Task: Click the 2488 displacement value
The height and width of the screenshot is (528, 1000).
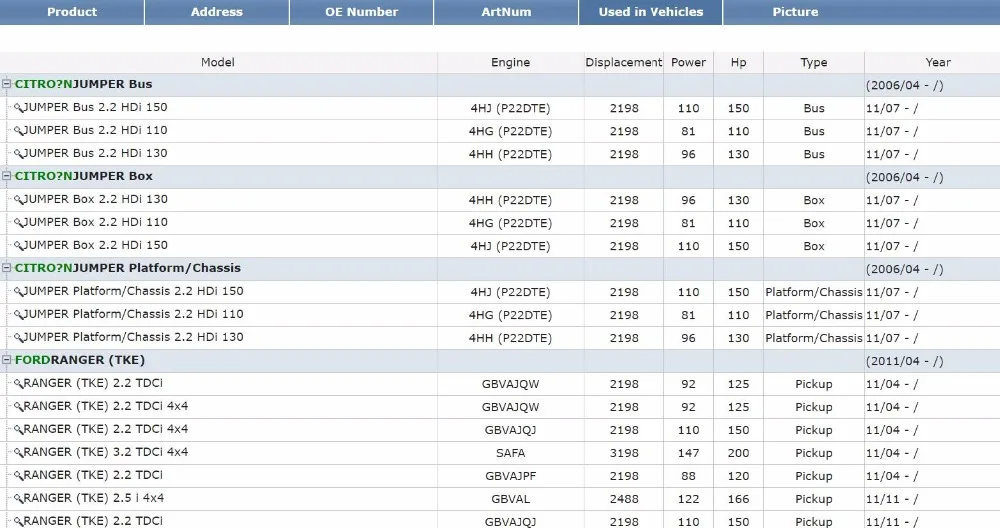Action: pyautogui.click(x=624, y=499)
